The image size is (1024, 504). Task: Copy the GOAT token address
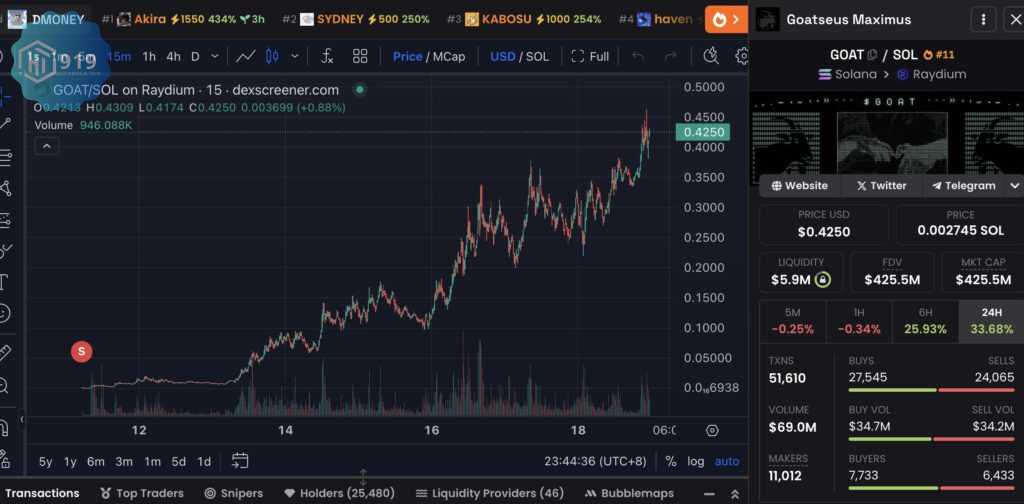click(872, 55)
